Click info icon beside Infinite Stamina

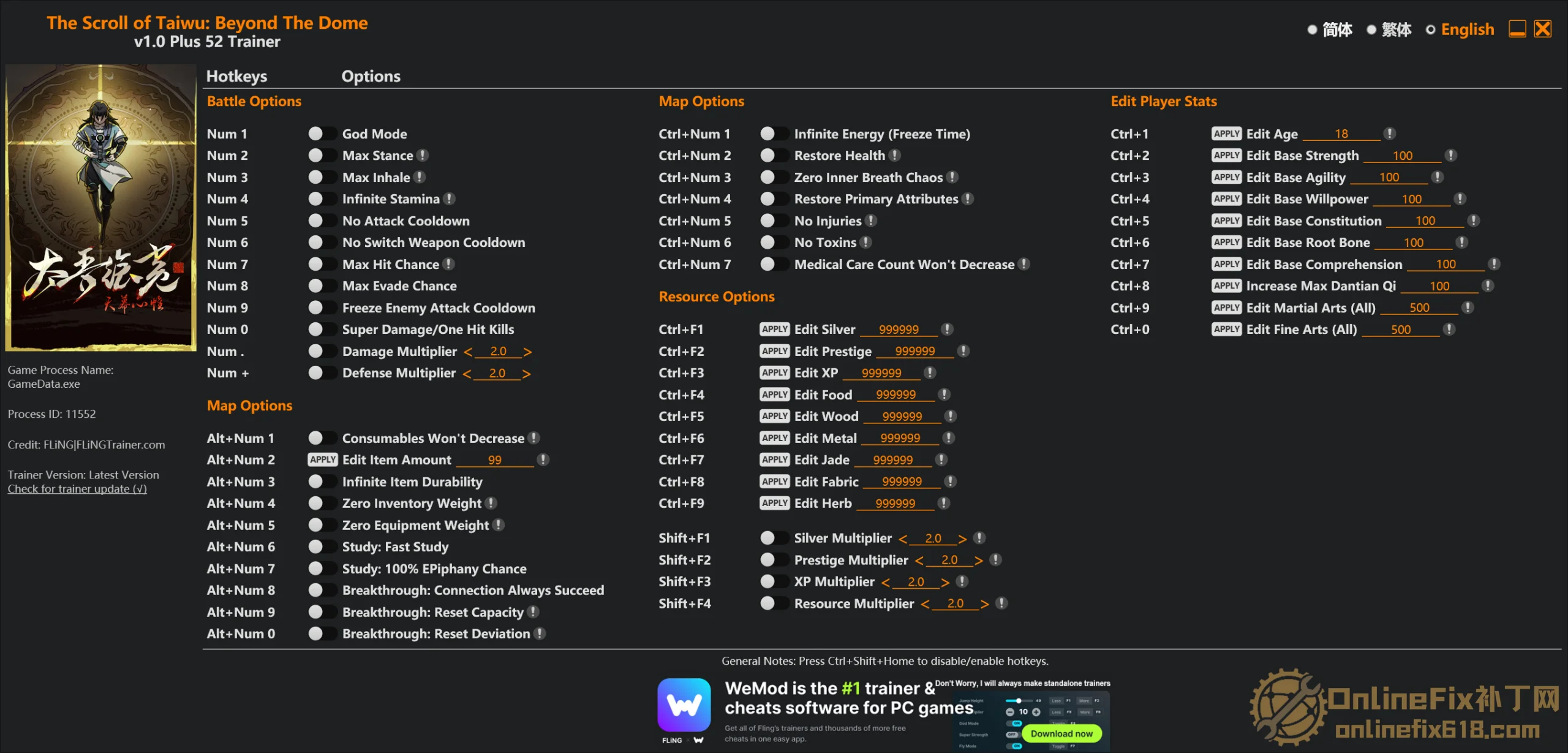pos(450,199)
